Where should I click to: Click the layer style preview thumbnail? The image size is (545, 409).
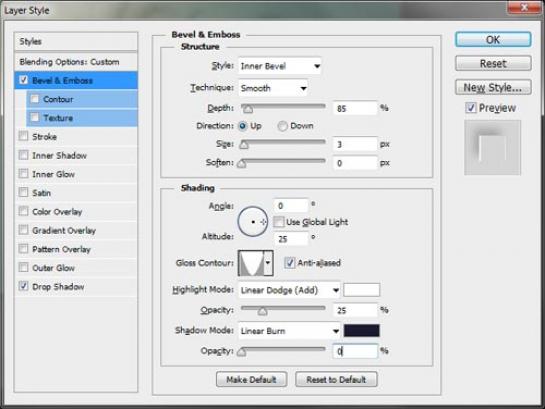[493, 148]
